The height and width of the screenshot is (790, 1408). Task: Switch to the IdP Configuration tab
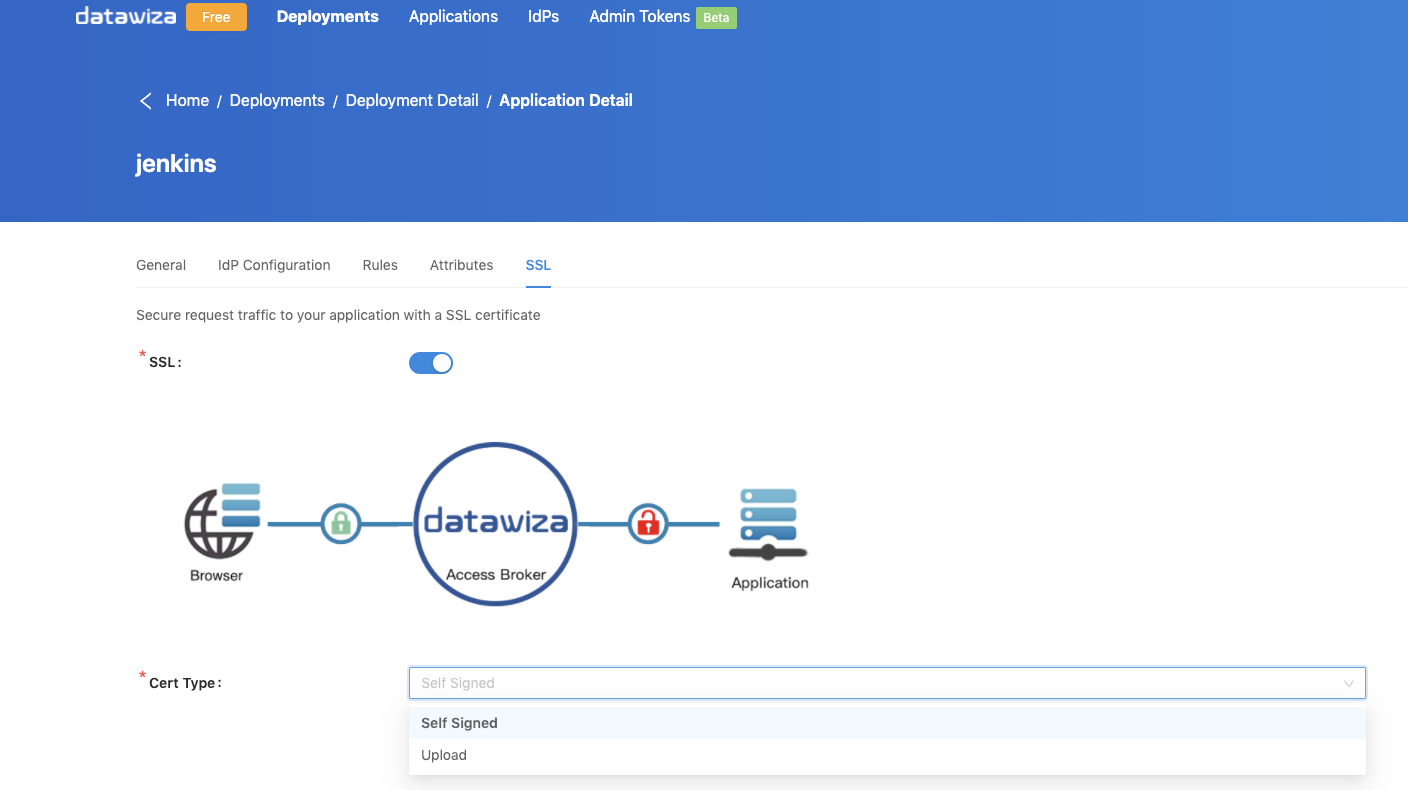pos(274,265)
